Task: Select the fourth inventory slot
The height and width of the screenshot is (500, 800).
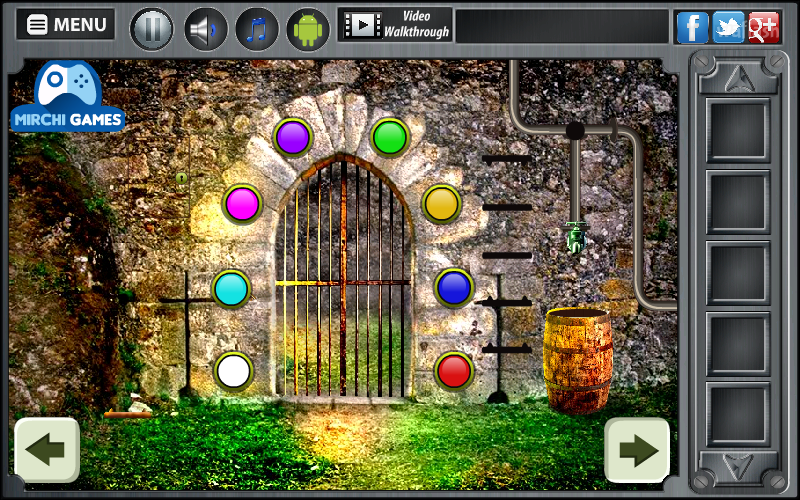Action: point(738,344)
